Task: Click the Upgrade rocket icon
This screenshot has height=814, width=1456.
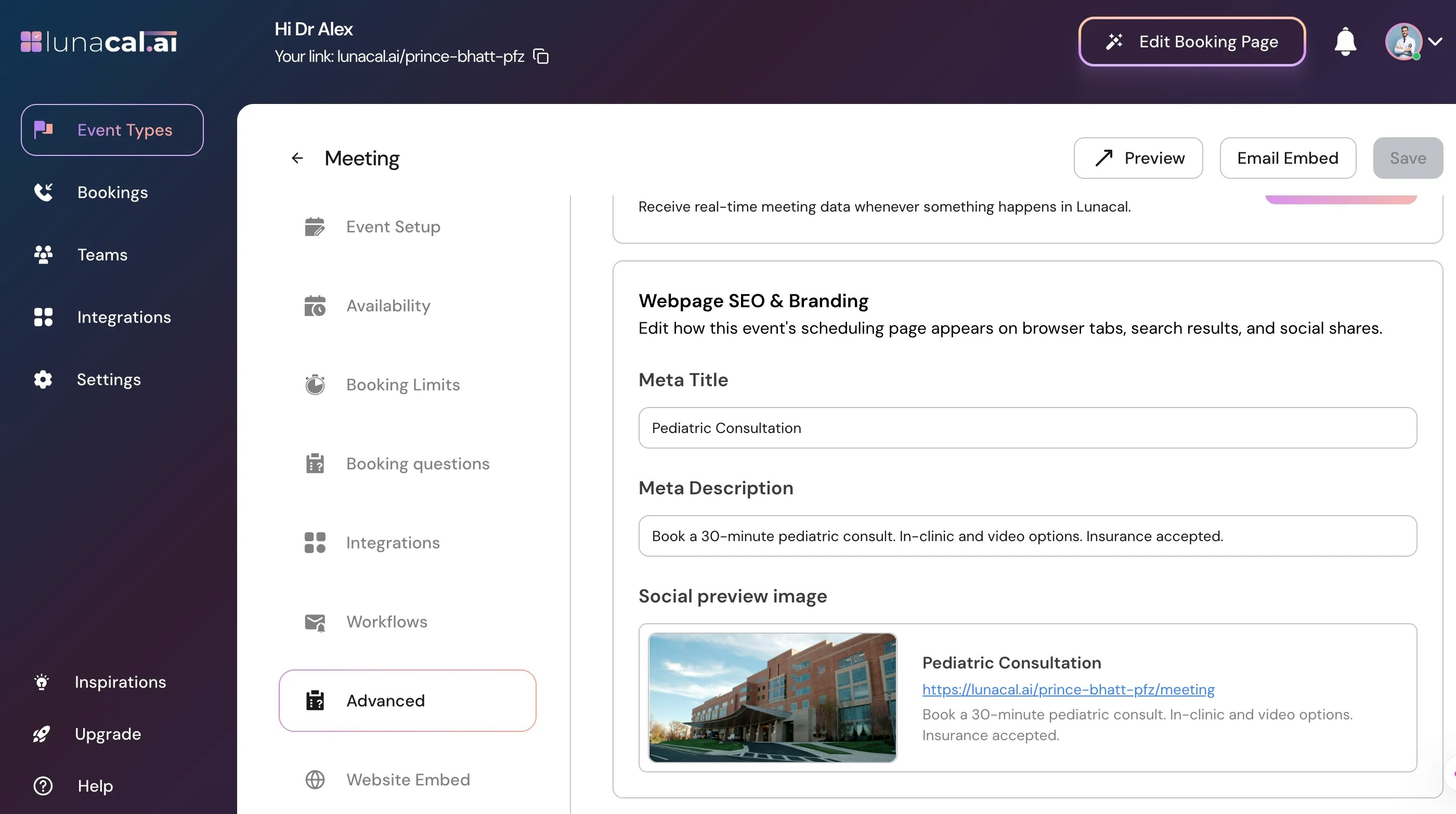Action: (42, 734)
